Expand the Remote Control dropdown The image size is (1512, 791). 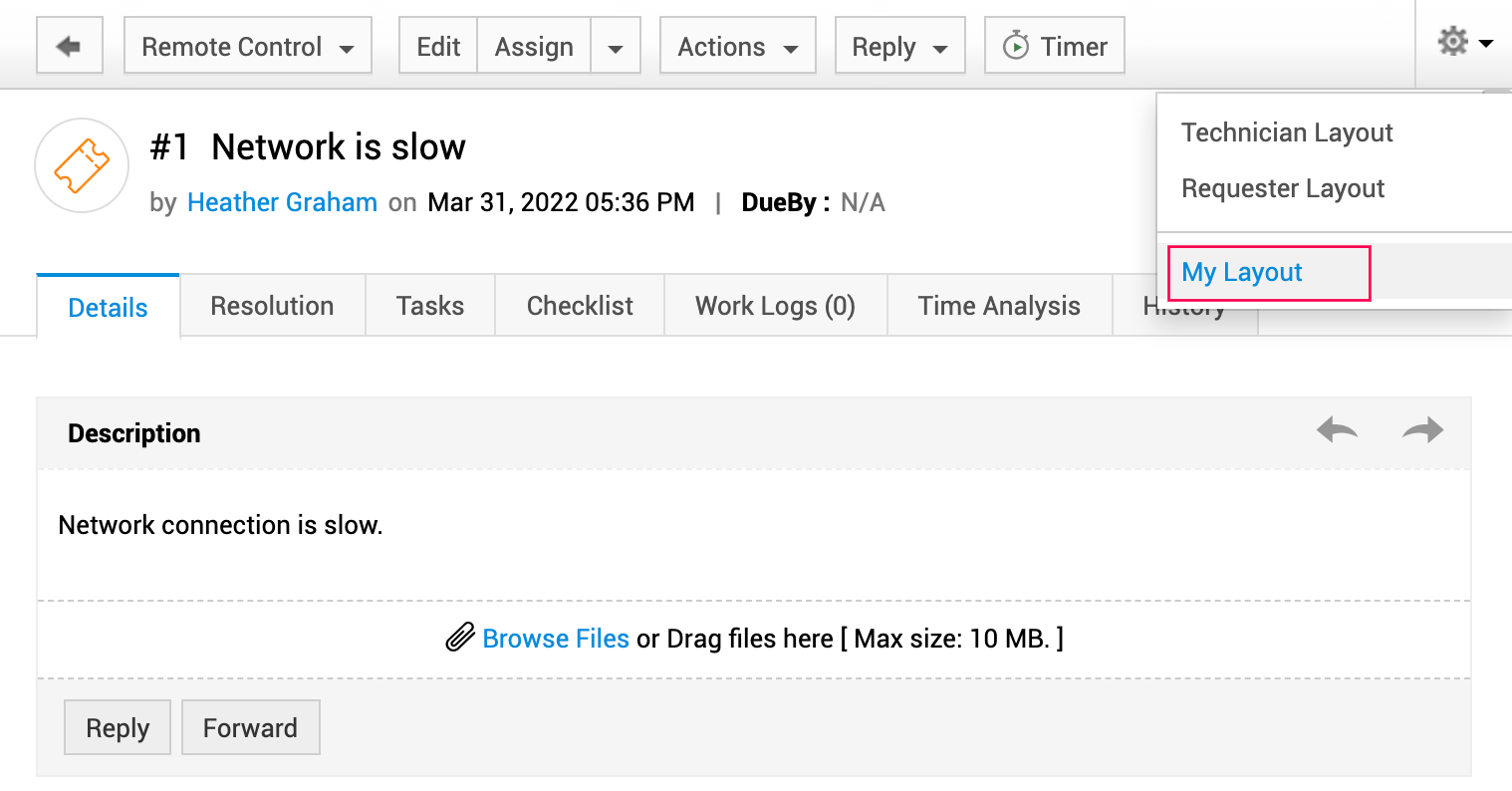coord(247,46)
